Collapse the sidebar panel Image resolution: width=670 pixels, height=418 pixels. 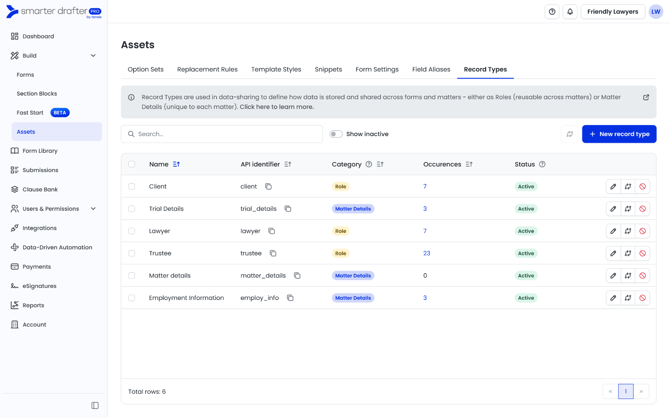(x=95, y=406)
